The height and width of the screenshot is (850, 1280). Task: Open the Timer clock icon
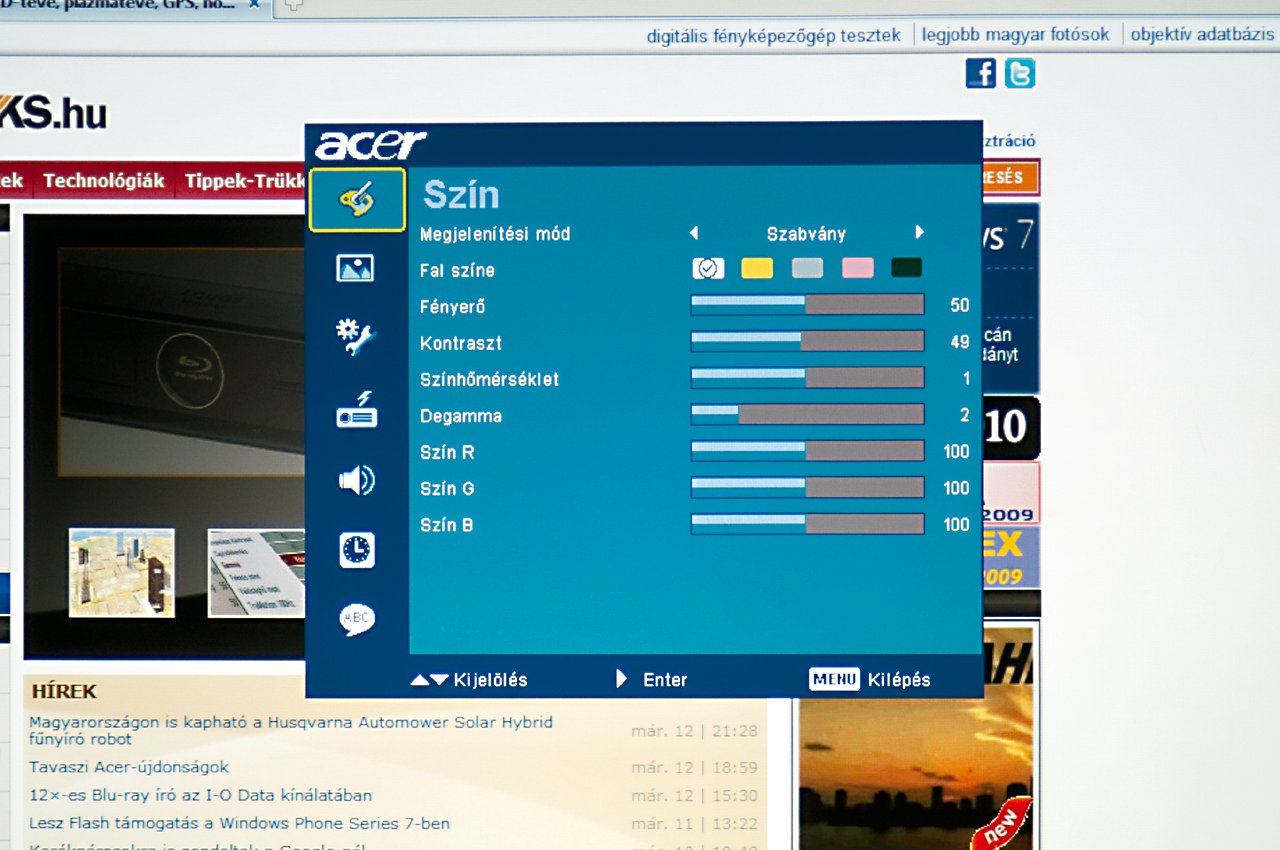356,550
